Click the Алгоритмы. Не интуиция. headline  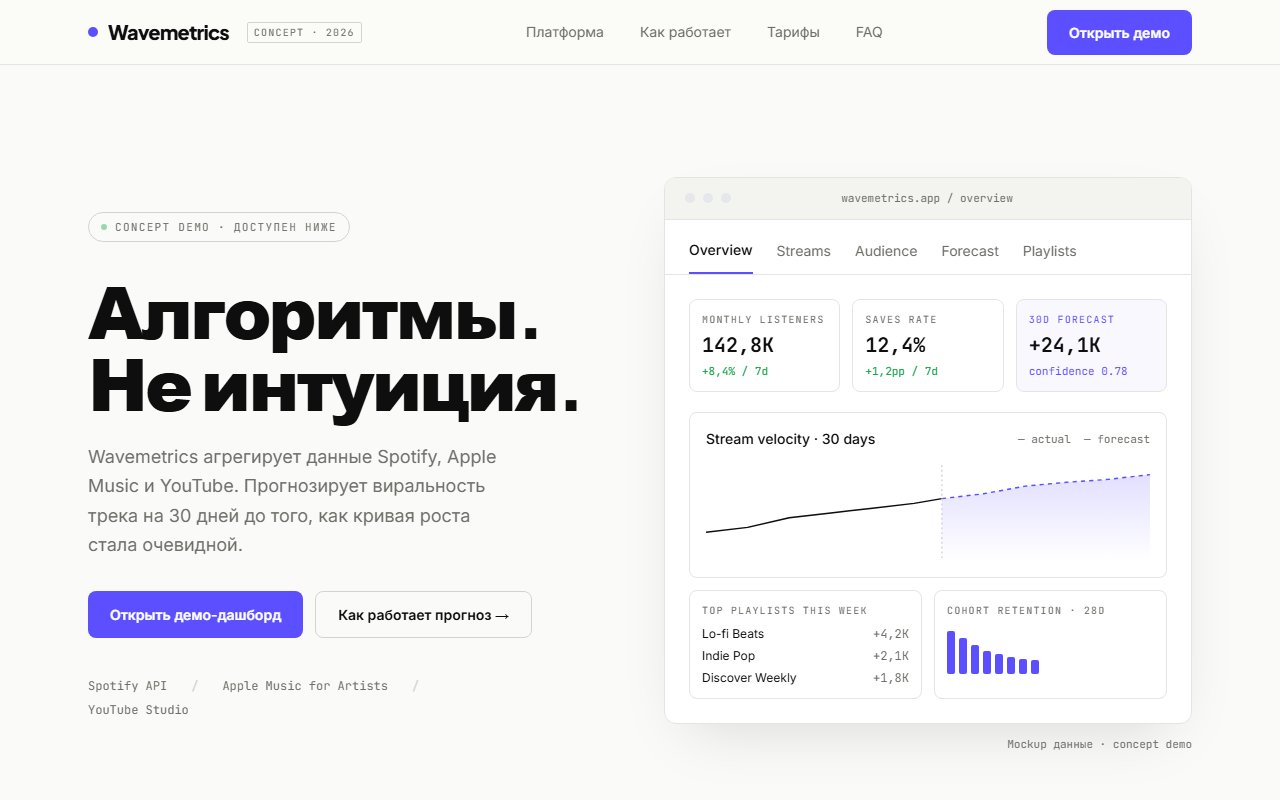[x=333, y=349]
